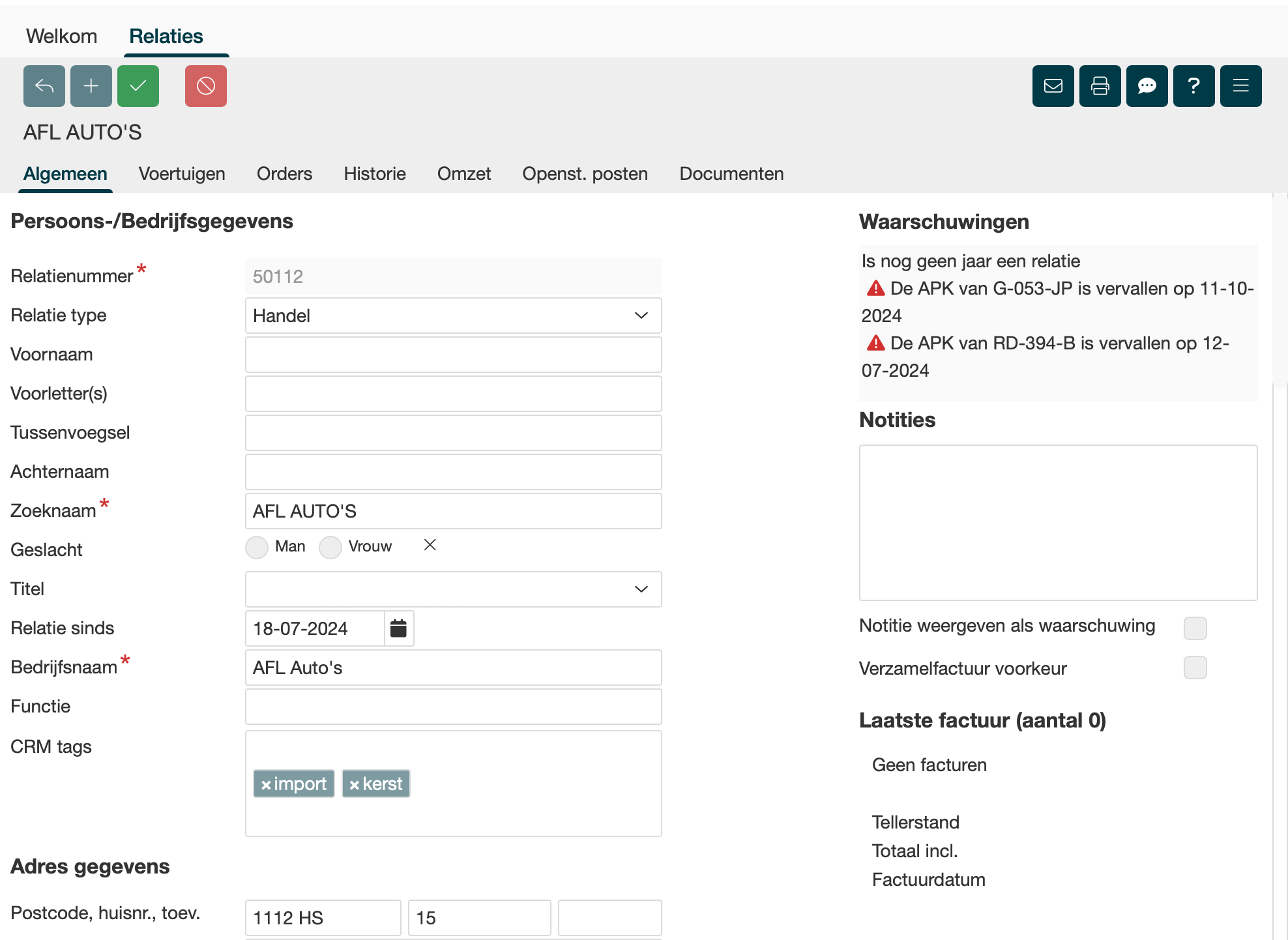Open the hamburger menu icon
Image resolution: width=1288 pixels, height=940 pixels.
[x=1241, y=86]
